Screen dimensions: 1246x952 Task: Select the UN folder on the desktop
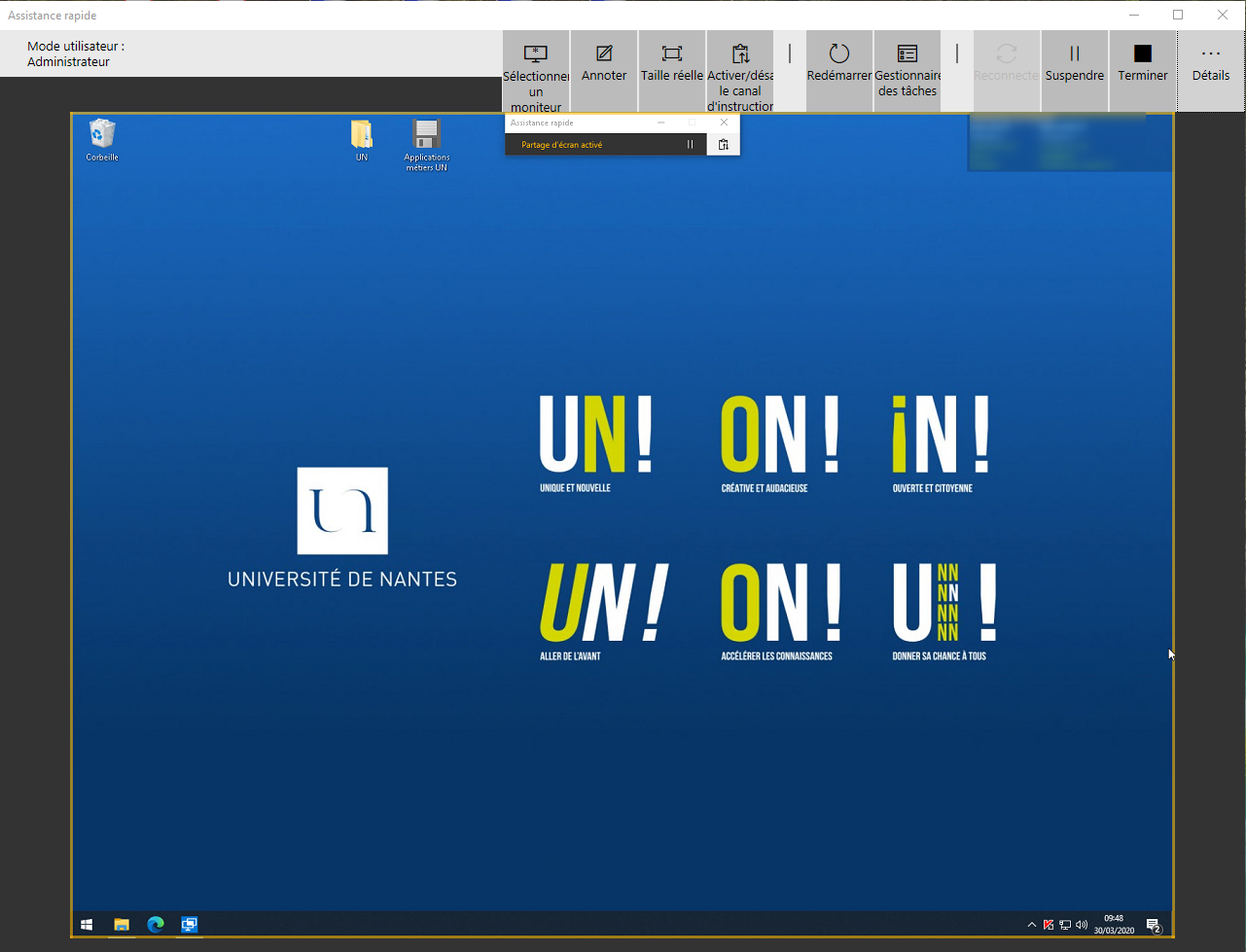click(362, 138)
